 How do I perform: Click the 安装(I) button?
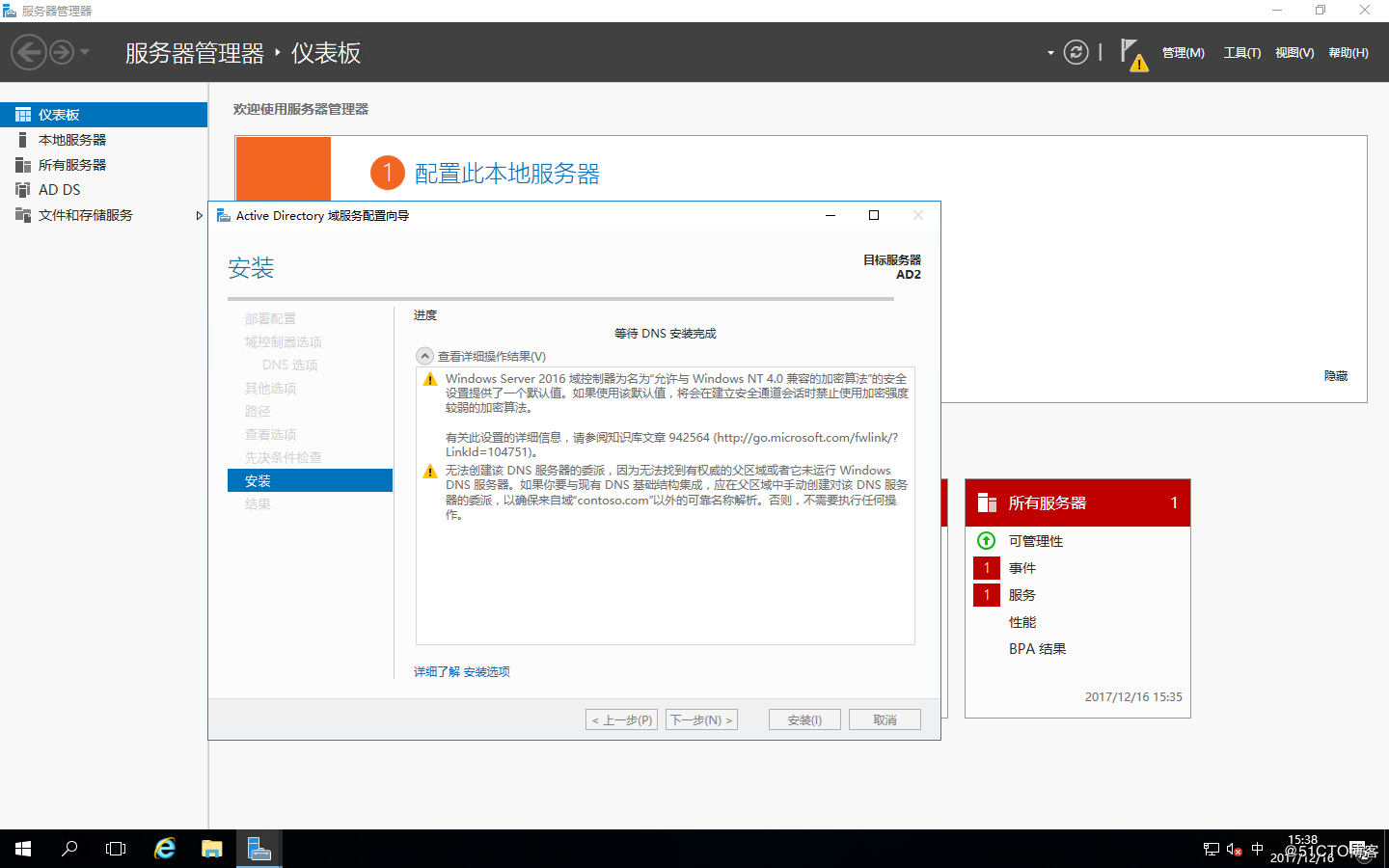(x=804, y=719)
